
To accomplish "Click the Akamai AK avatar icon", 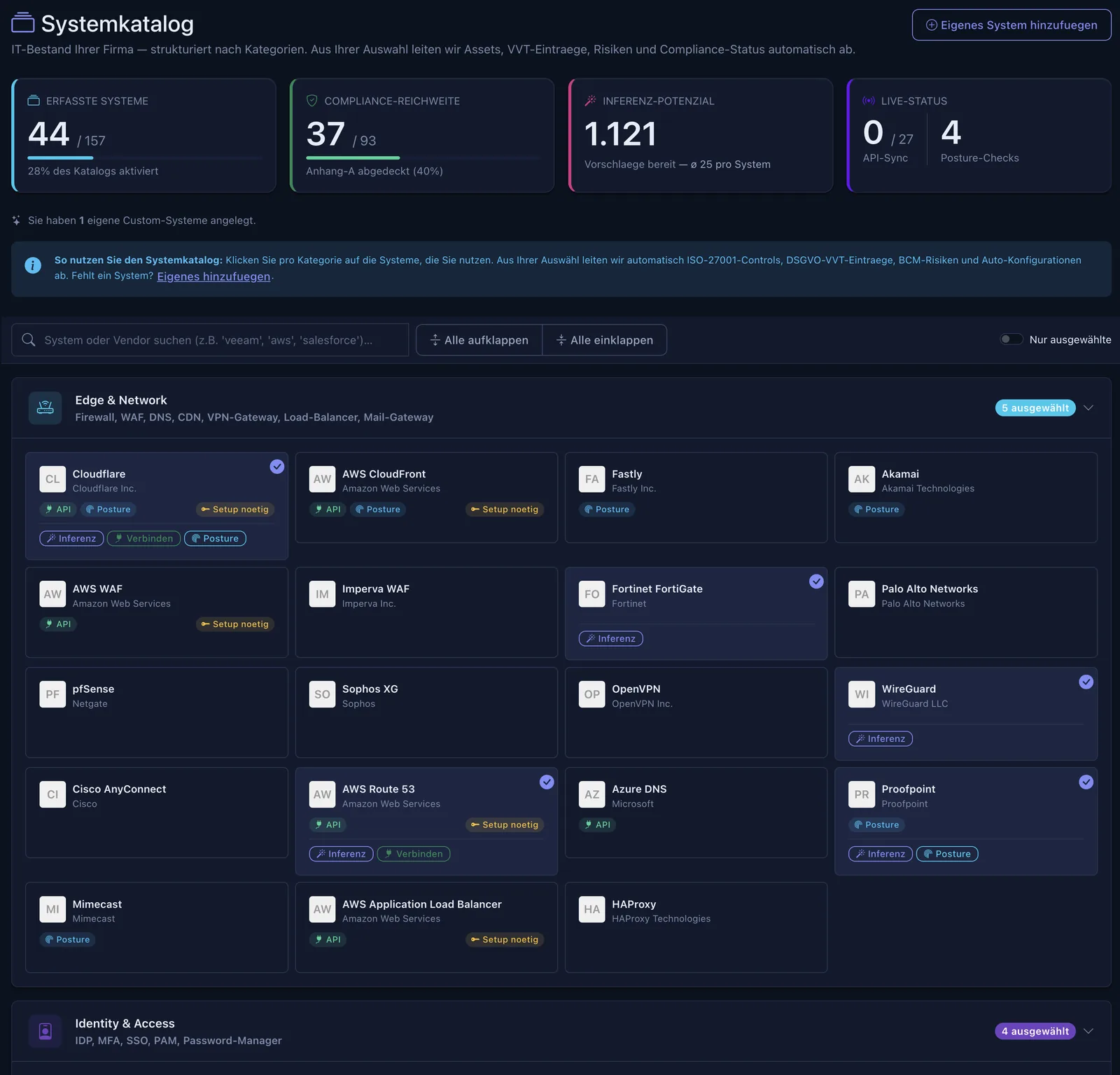I will pos(862,479).
